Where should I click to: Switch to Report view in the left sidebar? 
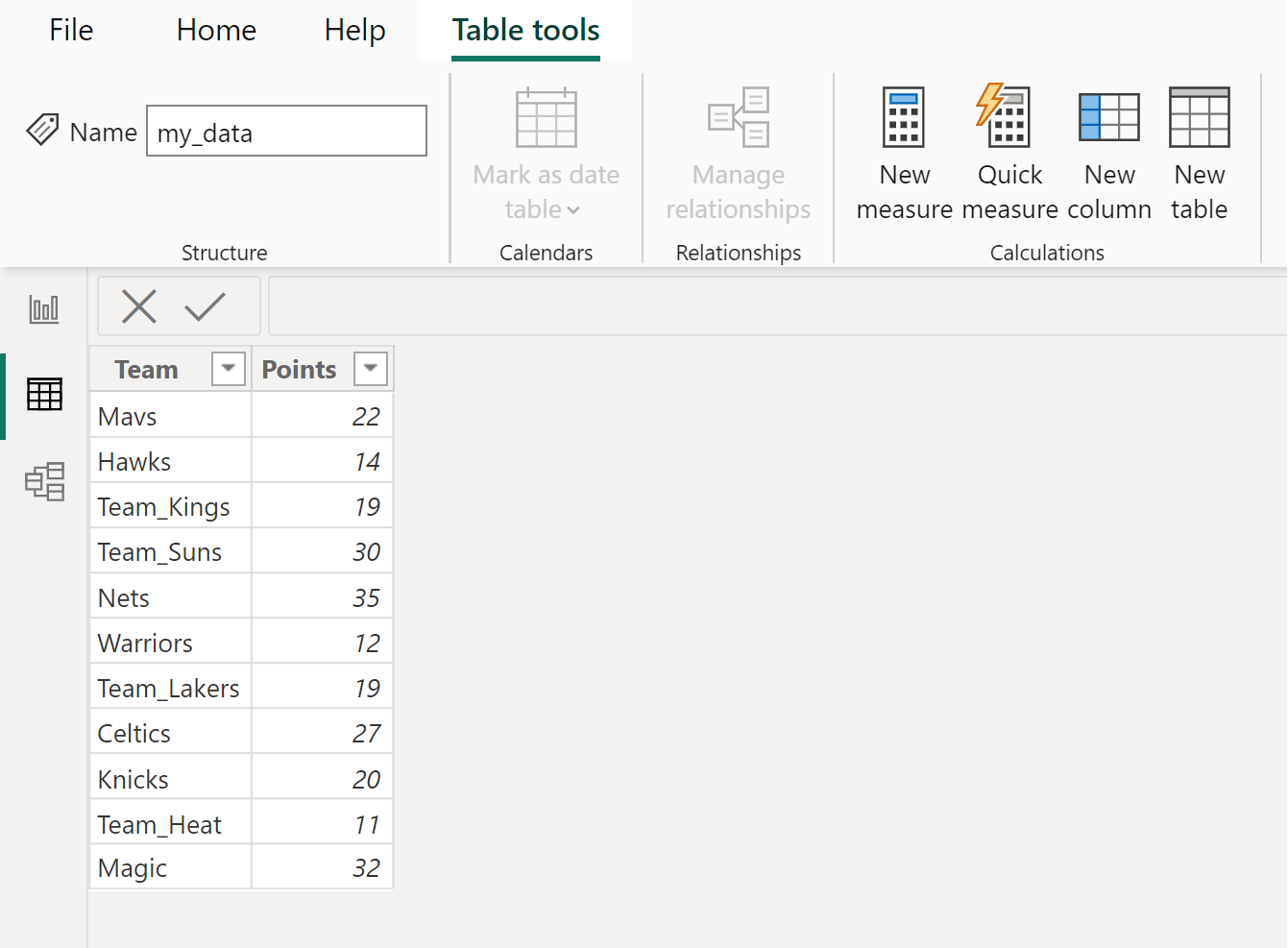[x=44, y=309]
